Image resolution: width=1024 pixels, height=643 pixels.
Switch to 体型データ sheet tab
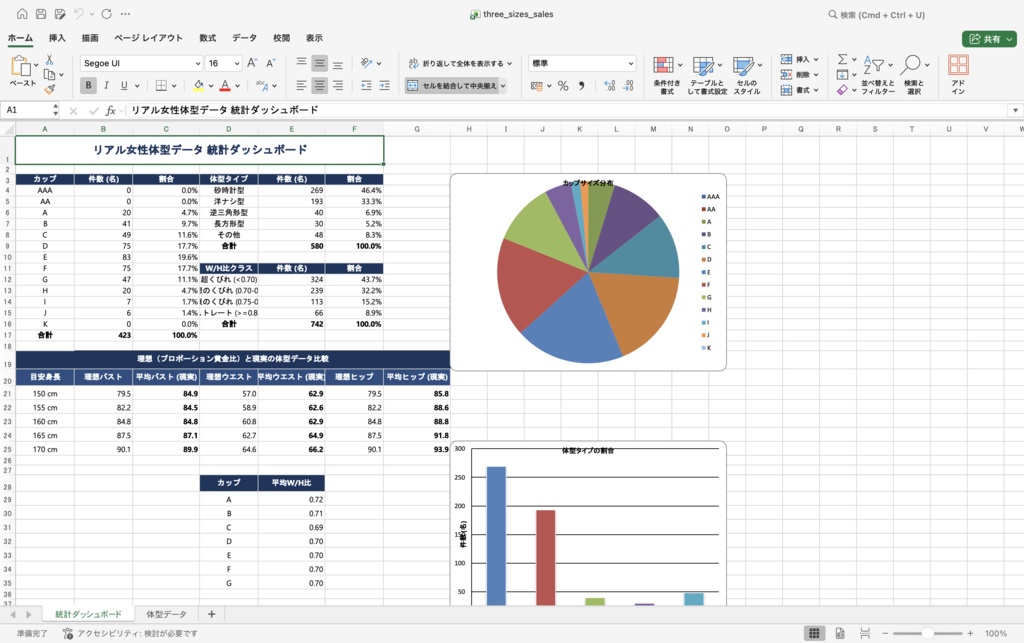point(166,614)
